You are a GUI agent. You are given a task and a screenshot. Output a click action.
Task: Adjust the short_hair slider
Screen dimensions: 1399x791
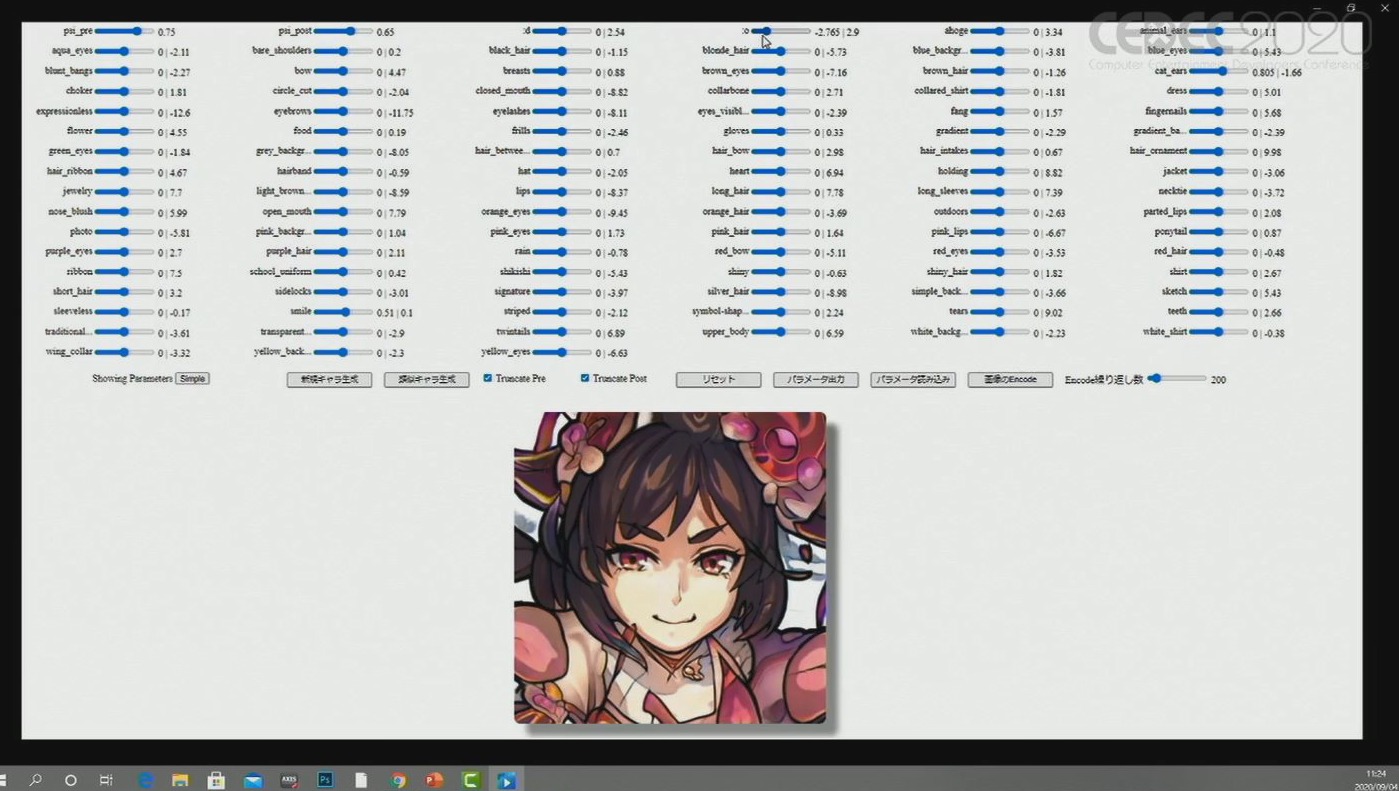124,292
